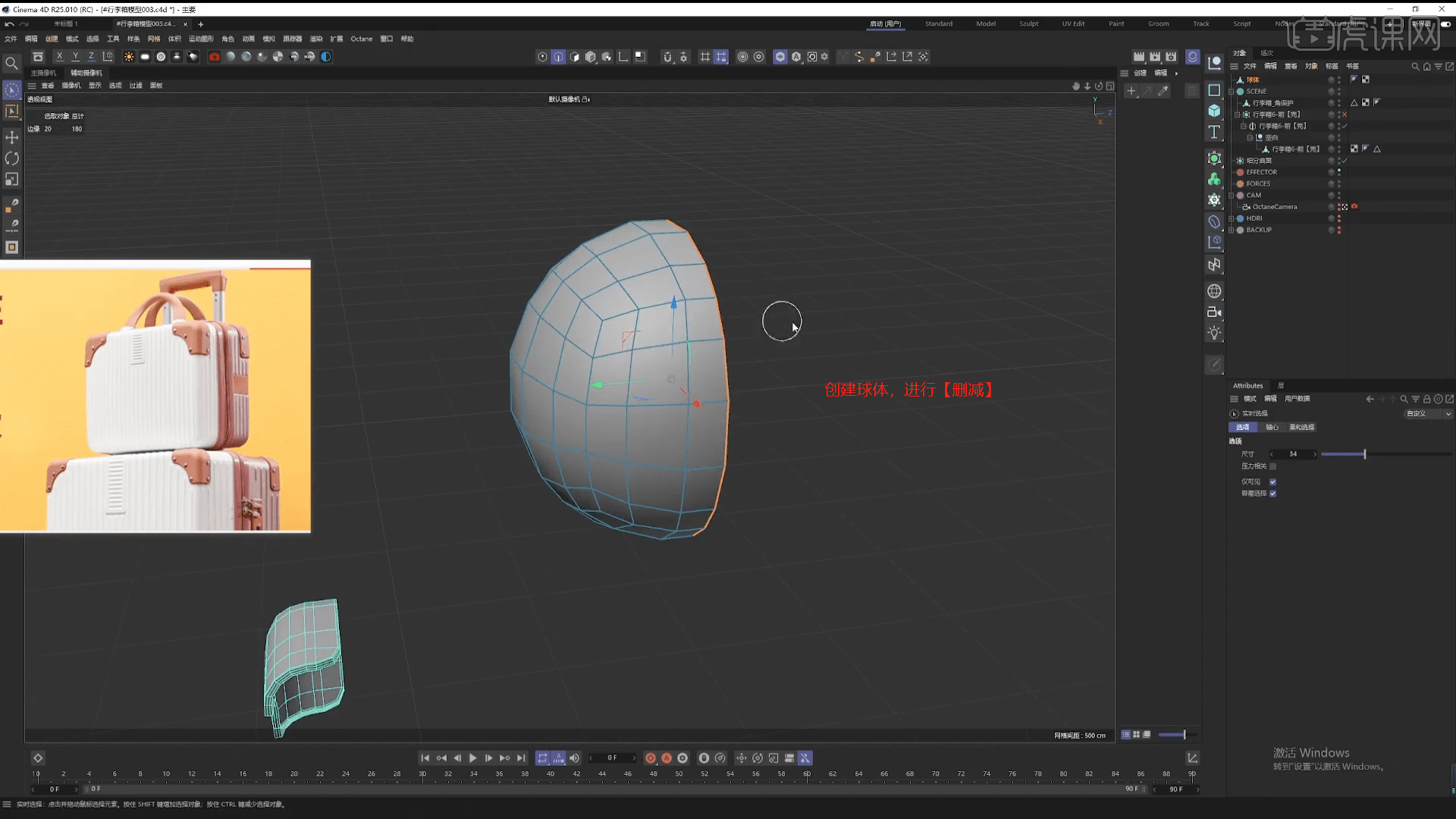Viewport: 1456px width, 819px height.
Task: Click the sun light icon in Octane toolbar
Action: click(129, 57)
